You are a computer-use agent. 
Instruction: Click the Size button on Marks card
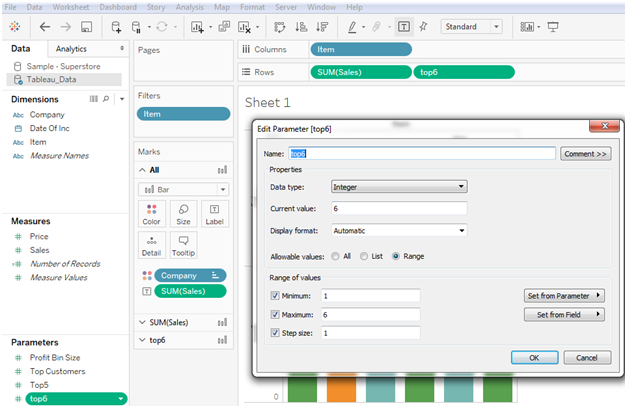coord(183,214)
